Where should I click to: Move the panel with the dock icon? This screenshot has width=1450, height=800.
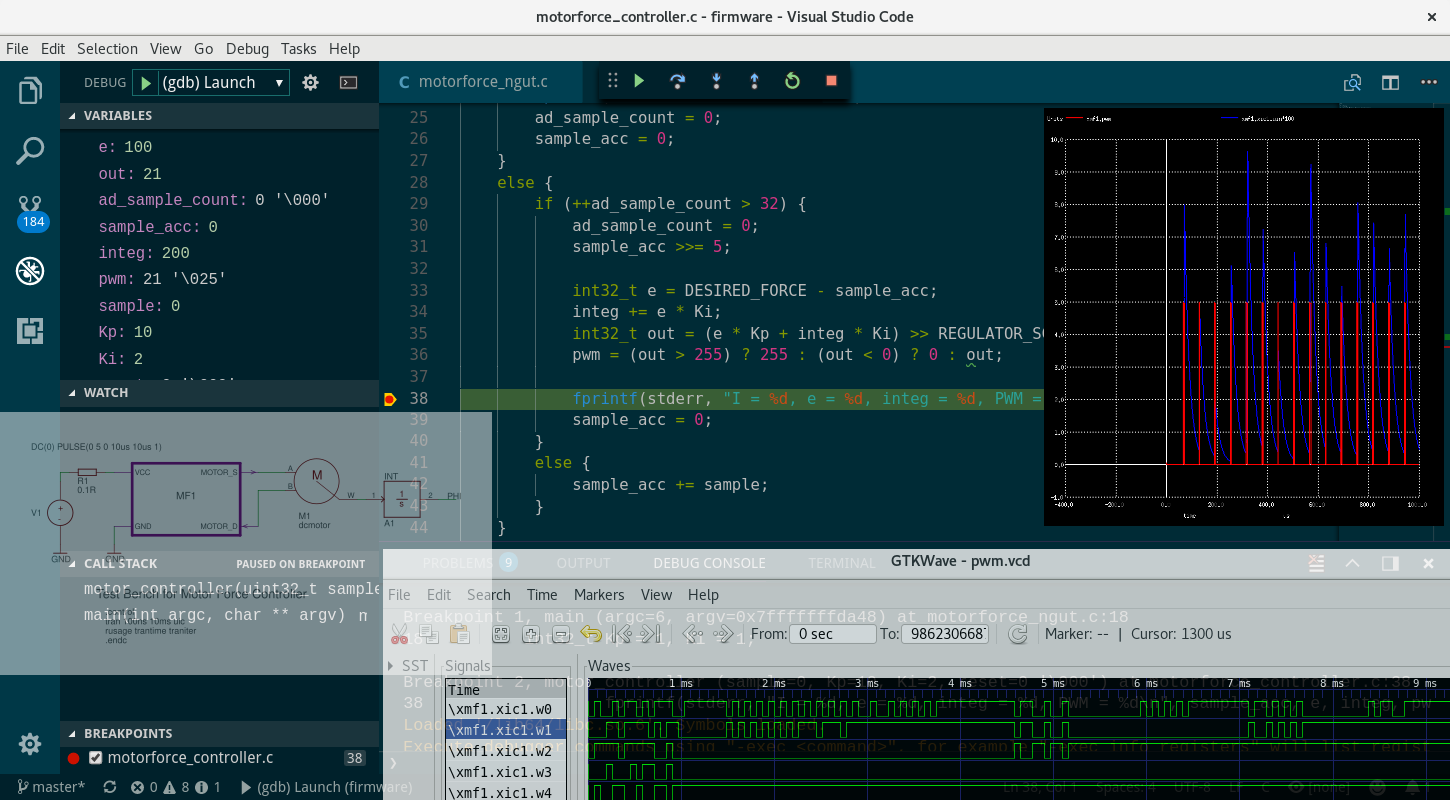(x=1390, y=563)
